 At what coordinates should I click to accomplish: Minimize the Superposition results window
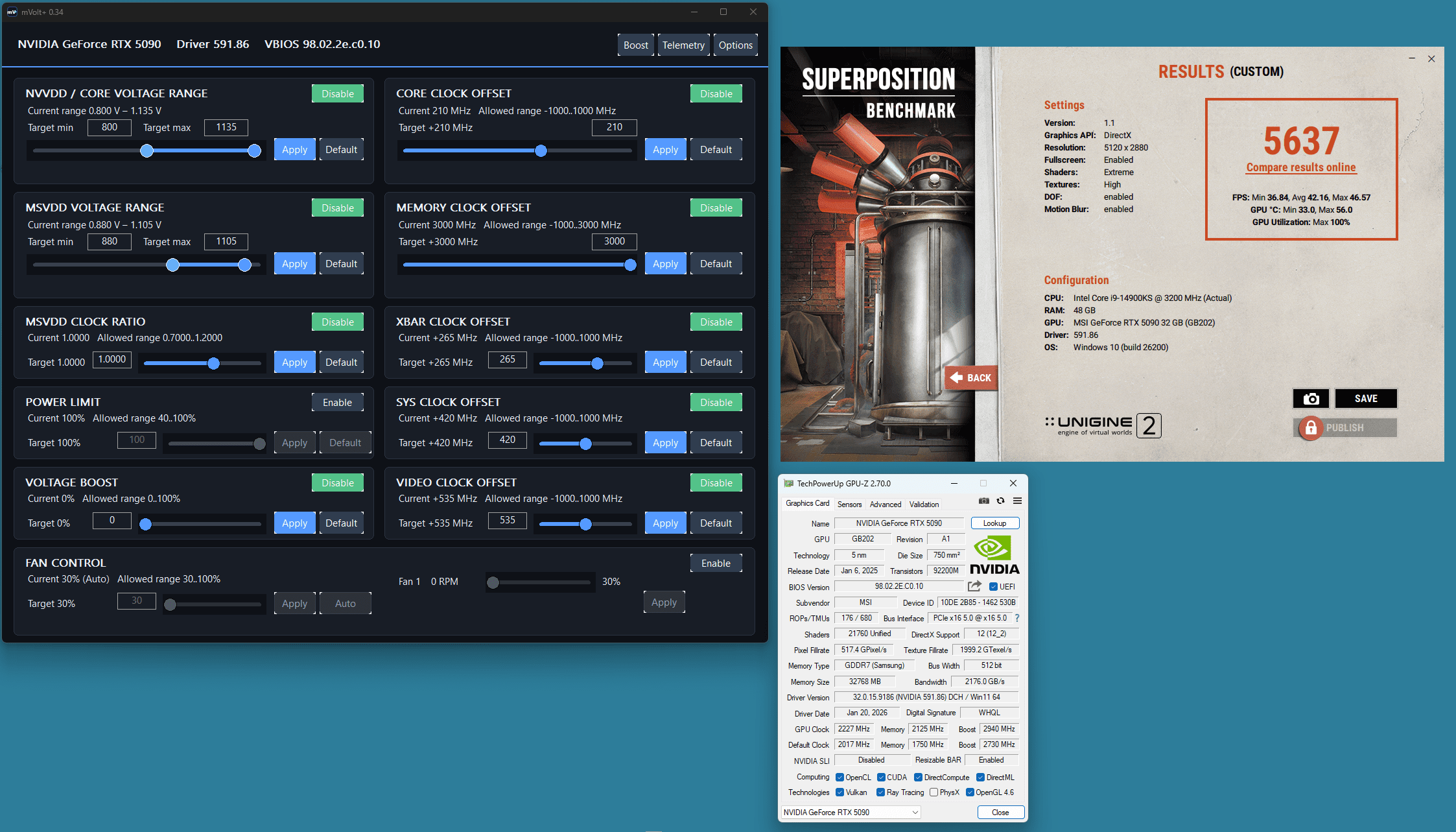1412,58
